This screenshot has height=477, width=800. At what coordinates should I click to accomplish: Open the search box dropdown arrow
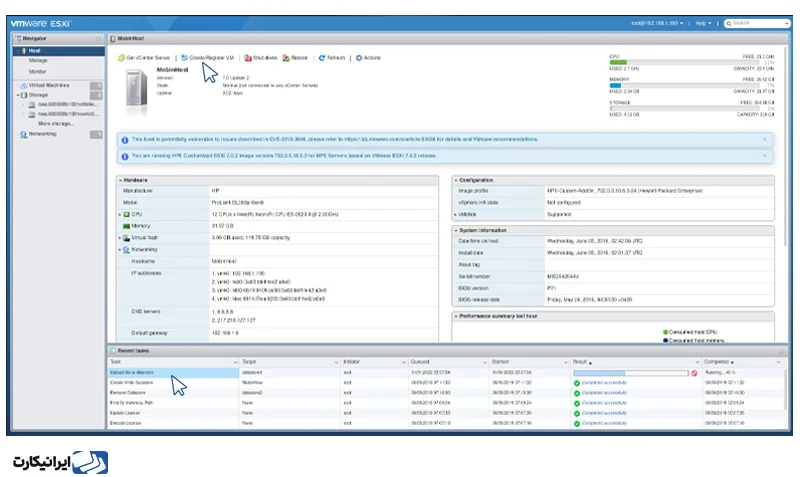[786, 23]
